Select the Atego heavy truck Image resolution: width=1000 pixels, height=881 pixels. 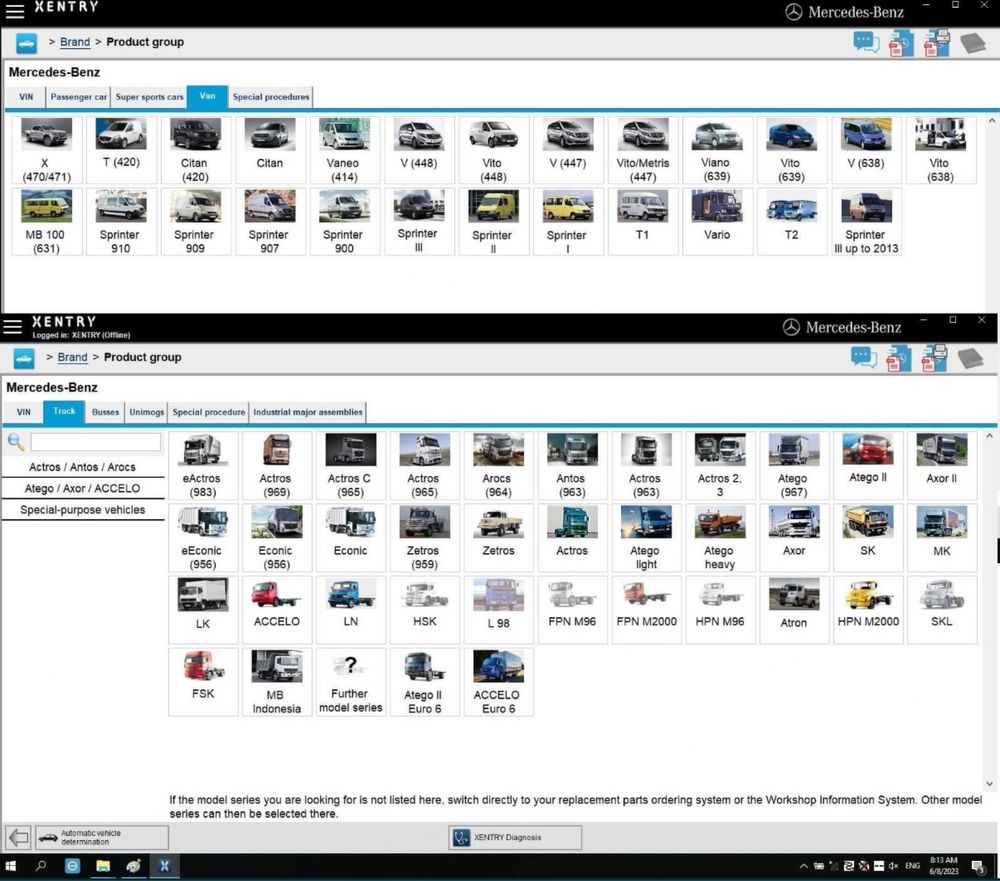pos(719,538)
